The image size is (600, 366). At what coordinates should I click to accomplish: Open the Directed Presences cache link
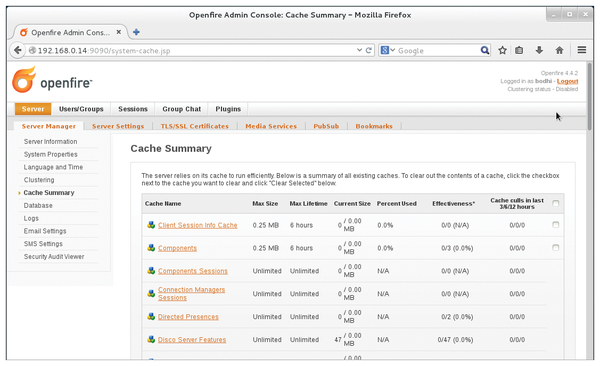[x=188, y=317]
